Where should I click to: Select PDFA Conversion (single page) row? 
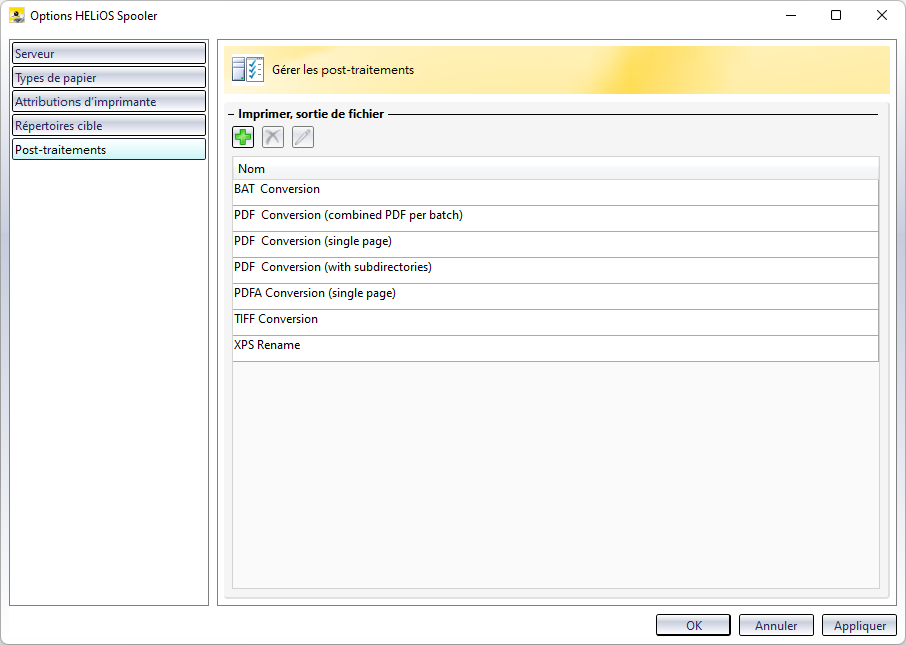click(555, 296)
